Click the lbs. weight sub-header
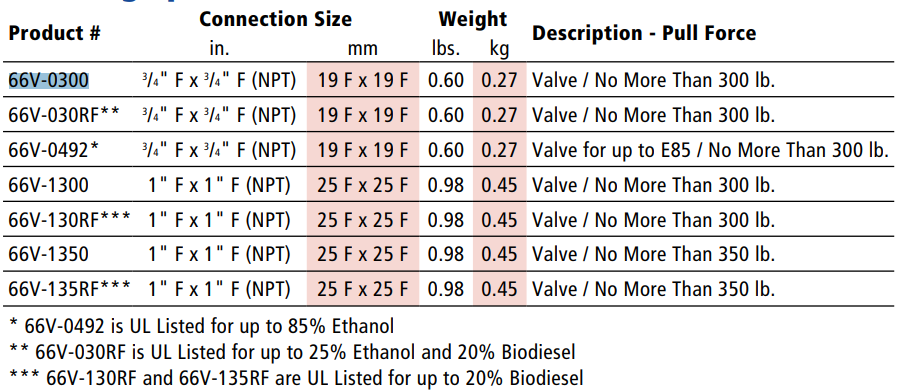 tap(446, 49)
